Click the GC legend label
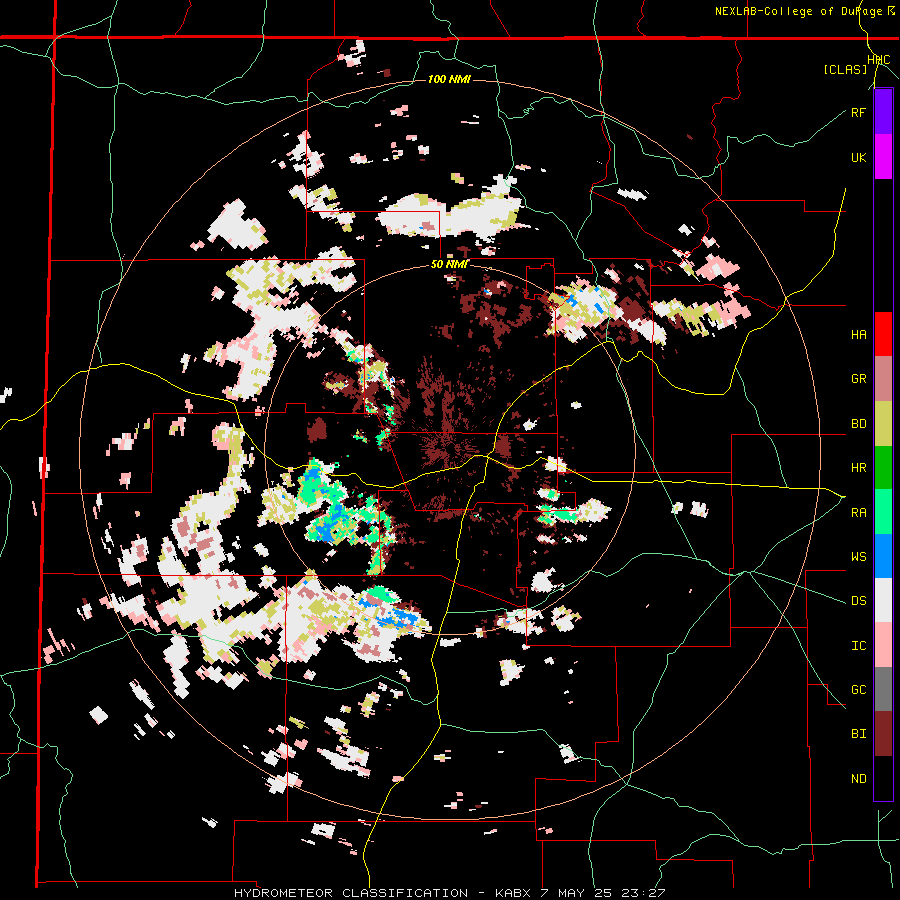The width and height of the screenshot is (900, 900). pos(858,690)
